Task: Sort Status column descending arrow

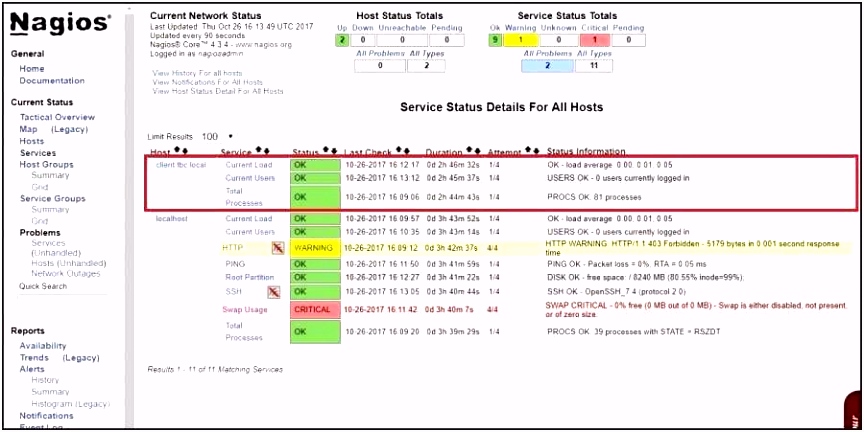Action: (333, 150)
